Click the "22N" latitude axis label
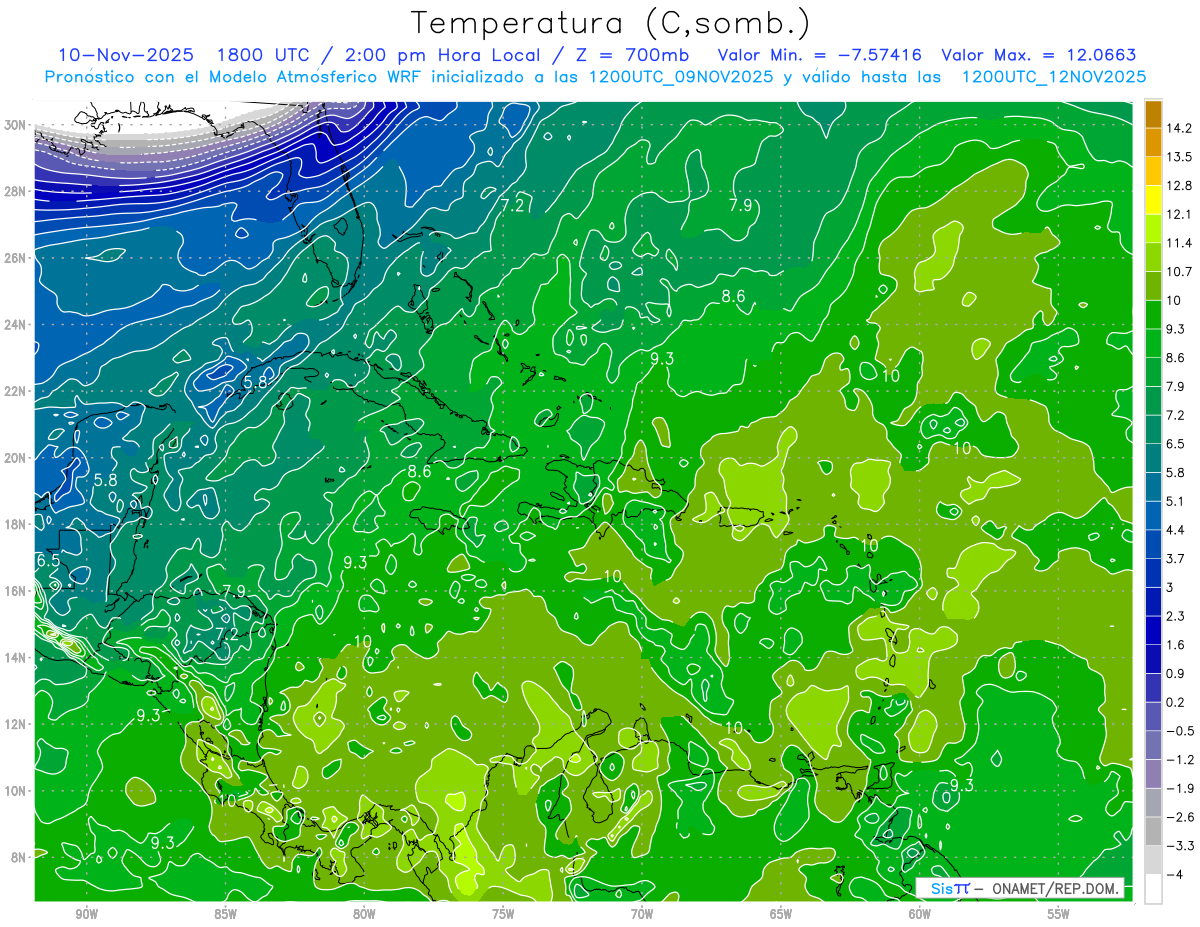The image size is (1200, 927). point(16,391)
